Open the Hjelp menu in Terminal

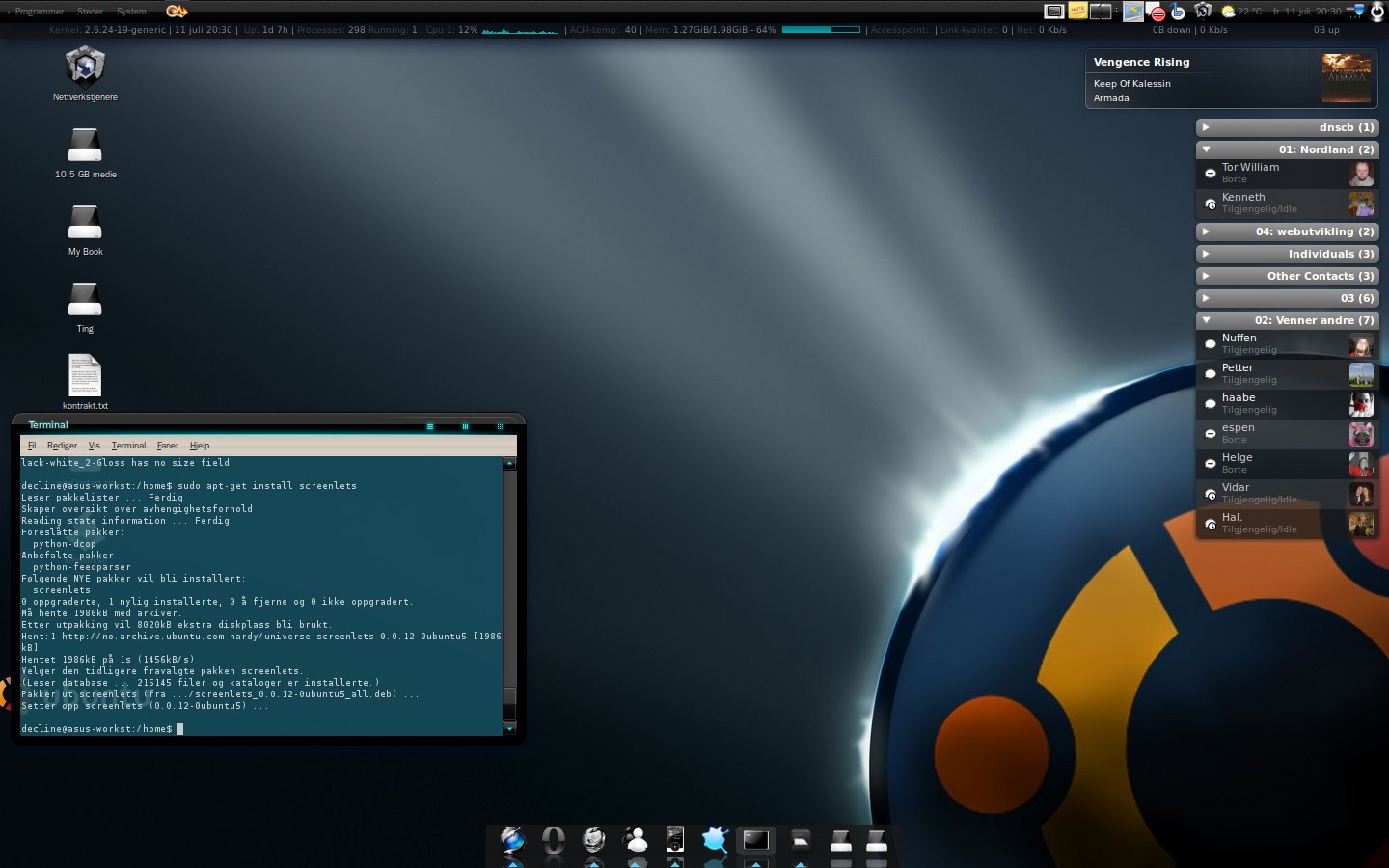[200, 446]
